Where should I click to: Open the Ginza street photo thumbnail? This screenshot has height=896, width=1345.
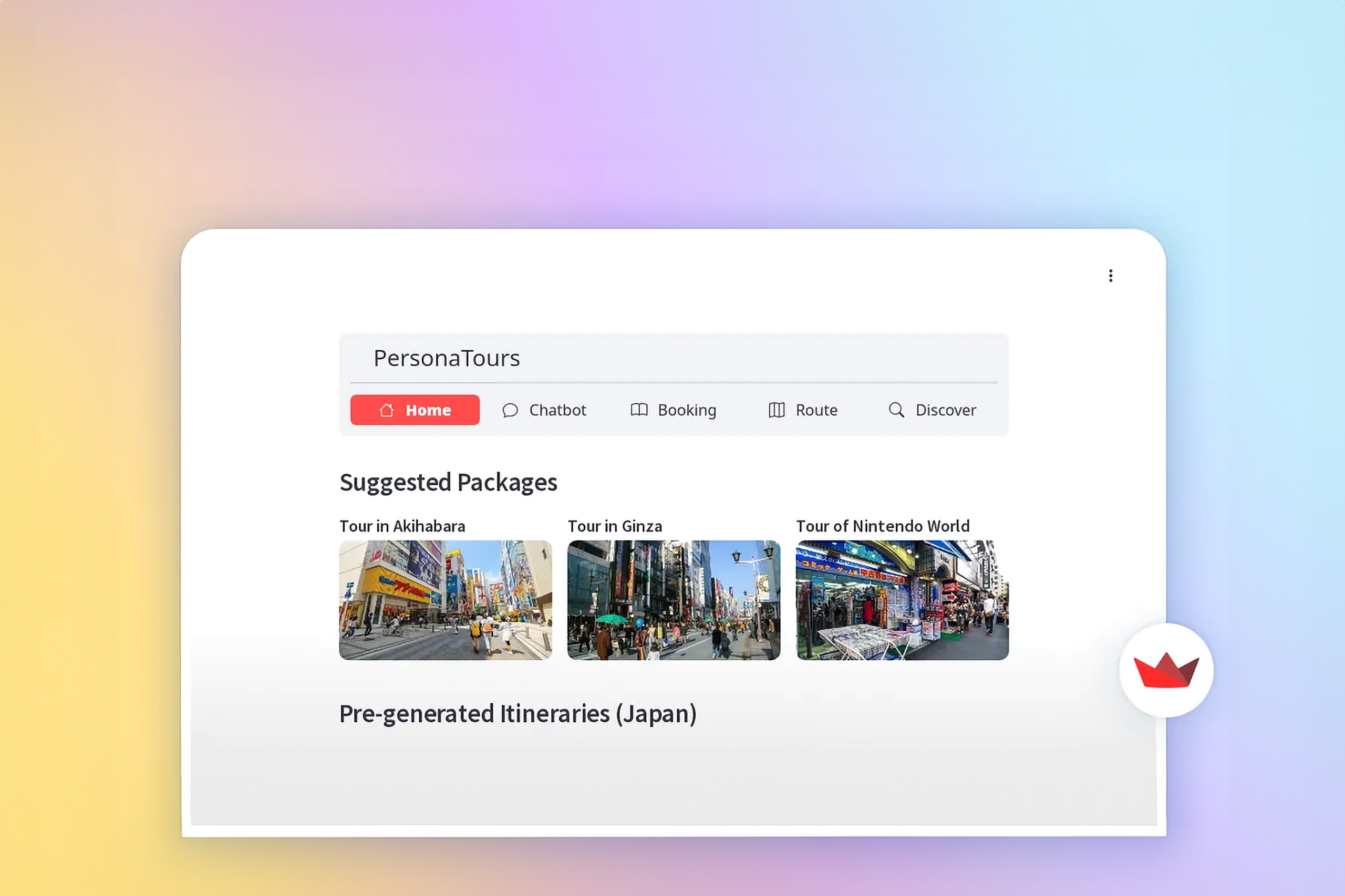point(674,600)
